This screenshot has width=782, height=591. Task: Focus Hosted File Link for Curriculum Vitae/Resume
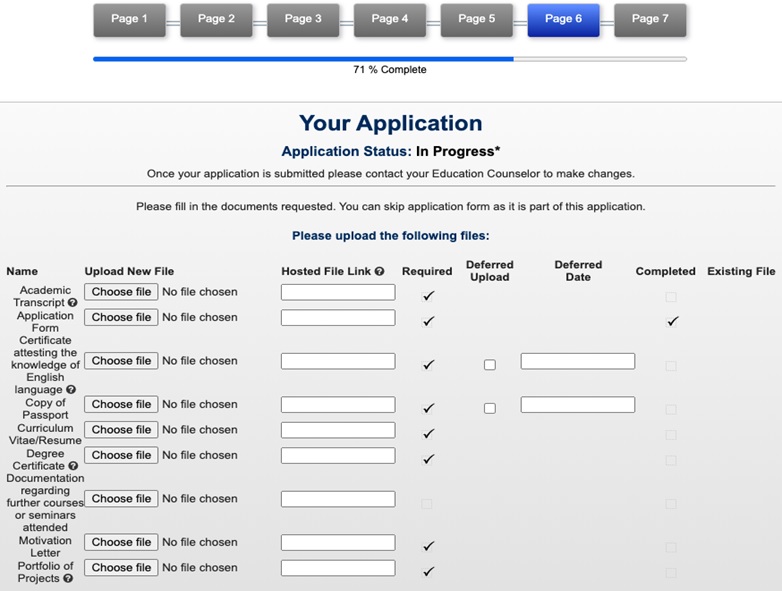[x=338, y=430]
